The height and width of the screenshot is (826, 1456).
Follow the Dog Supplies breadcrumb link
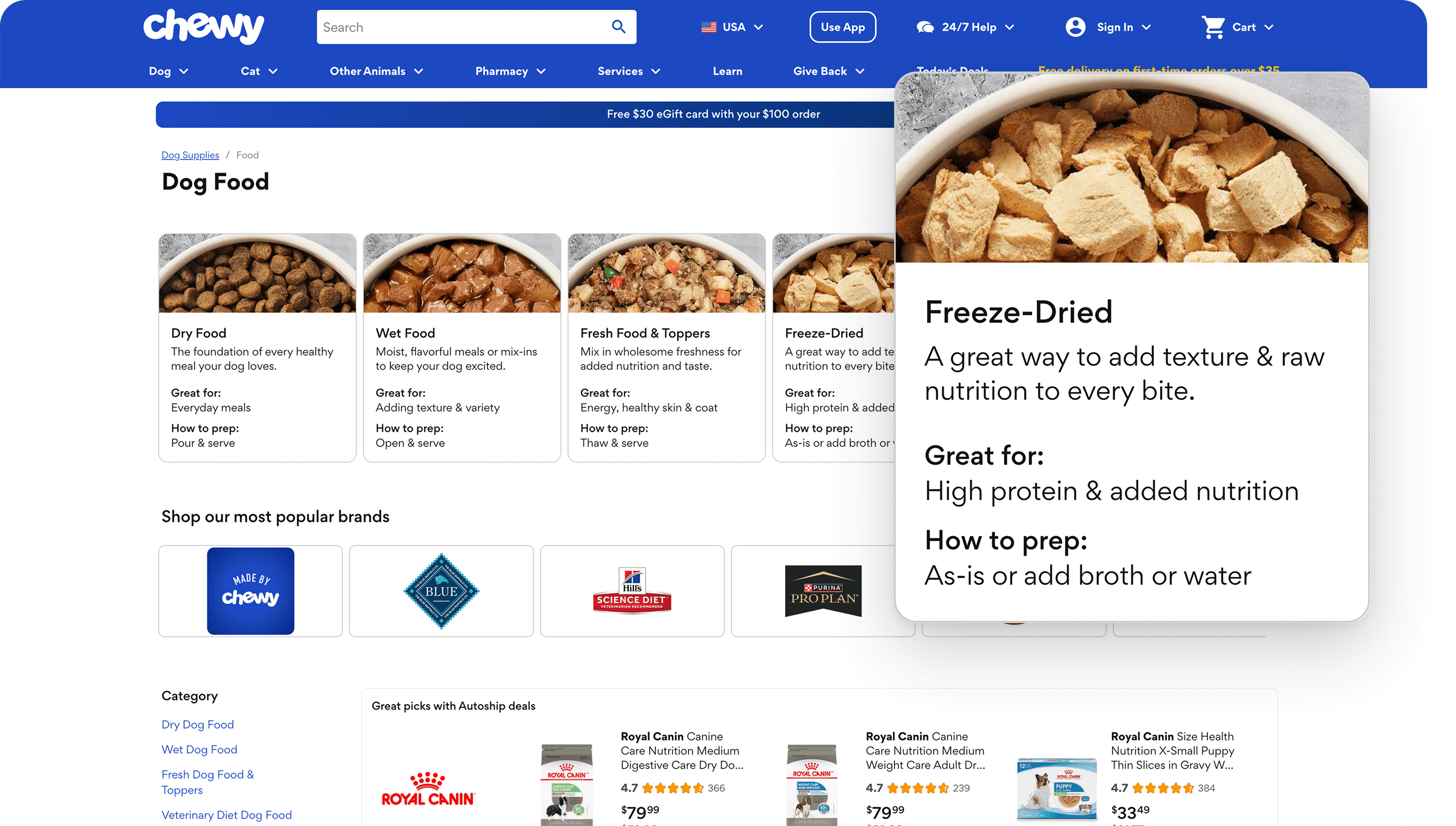click(x=190, y=155)
